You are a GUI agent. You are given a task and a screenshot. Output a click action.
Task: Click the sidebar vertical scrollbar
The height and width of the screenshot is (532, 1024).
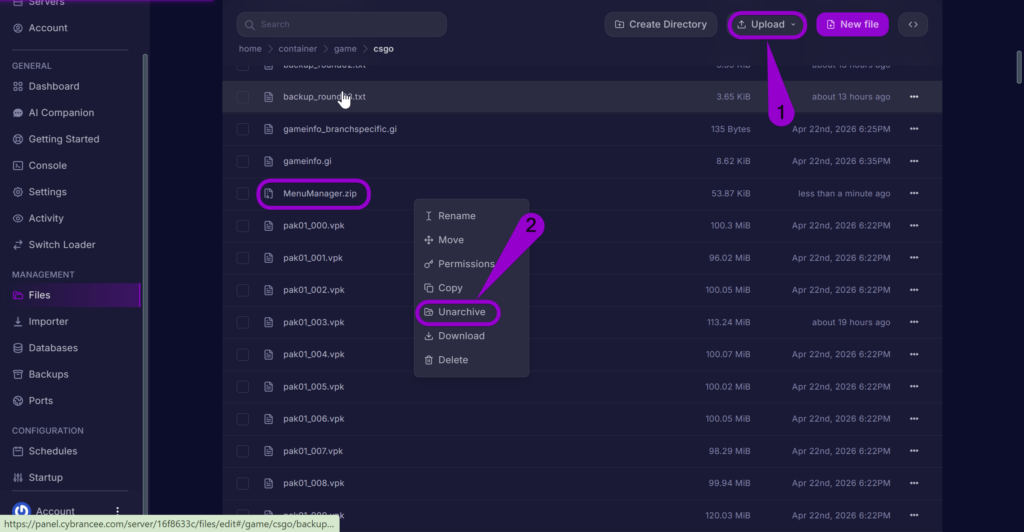pyautogui.click(x=145, y=284)
